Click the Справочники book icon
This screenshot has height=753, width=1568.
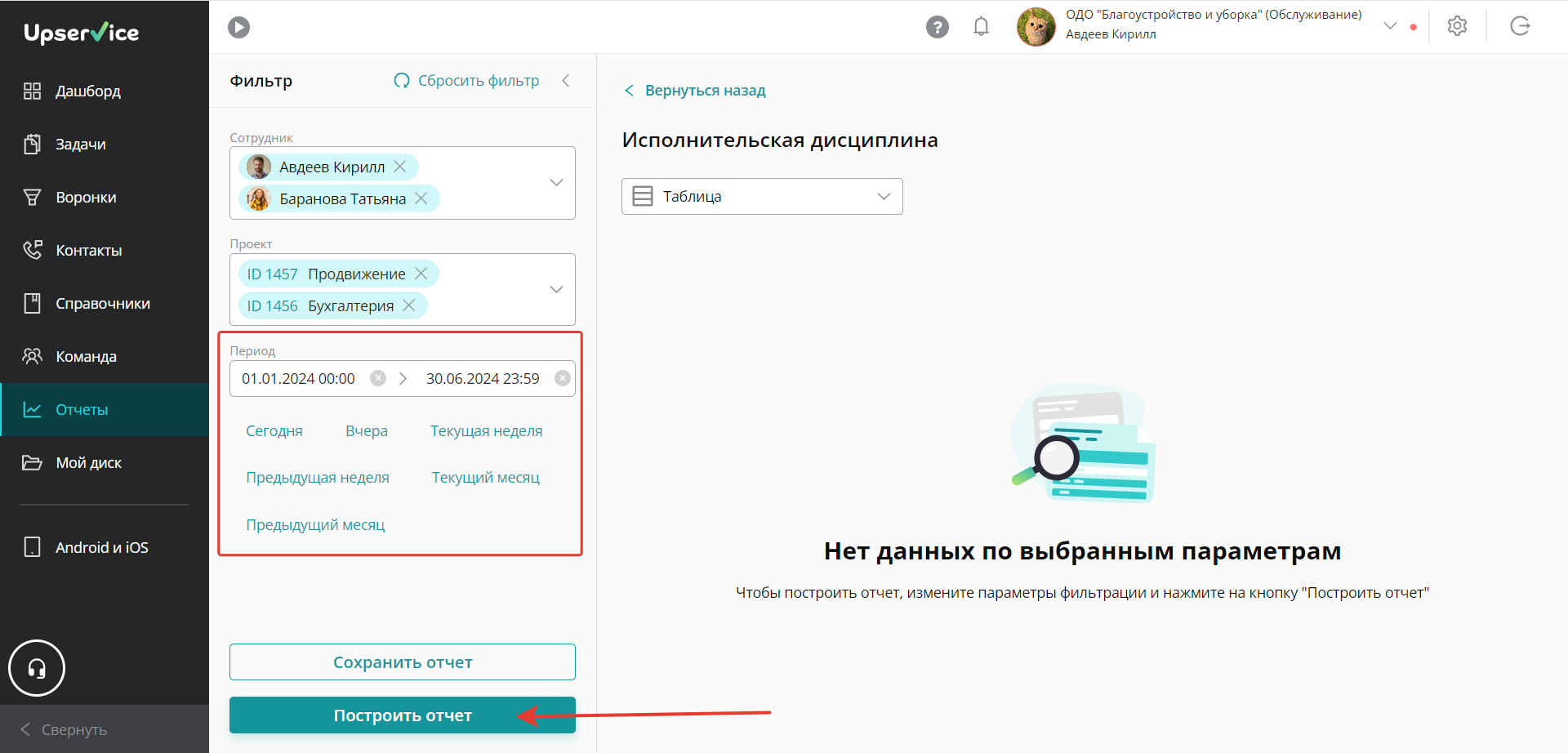tap(32, 303)
